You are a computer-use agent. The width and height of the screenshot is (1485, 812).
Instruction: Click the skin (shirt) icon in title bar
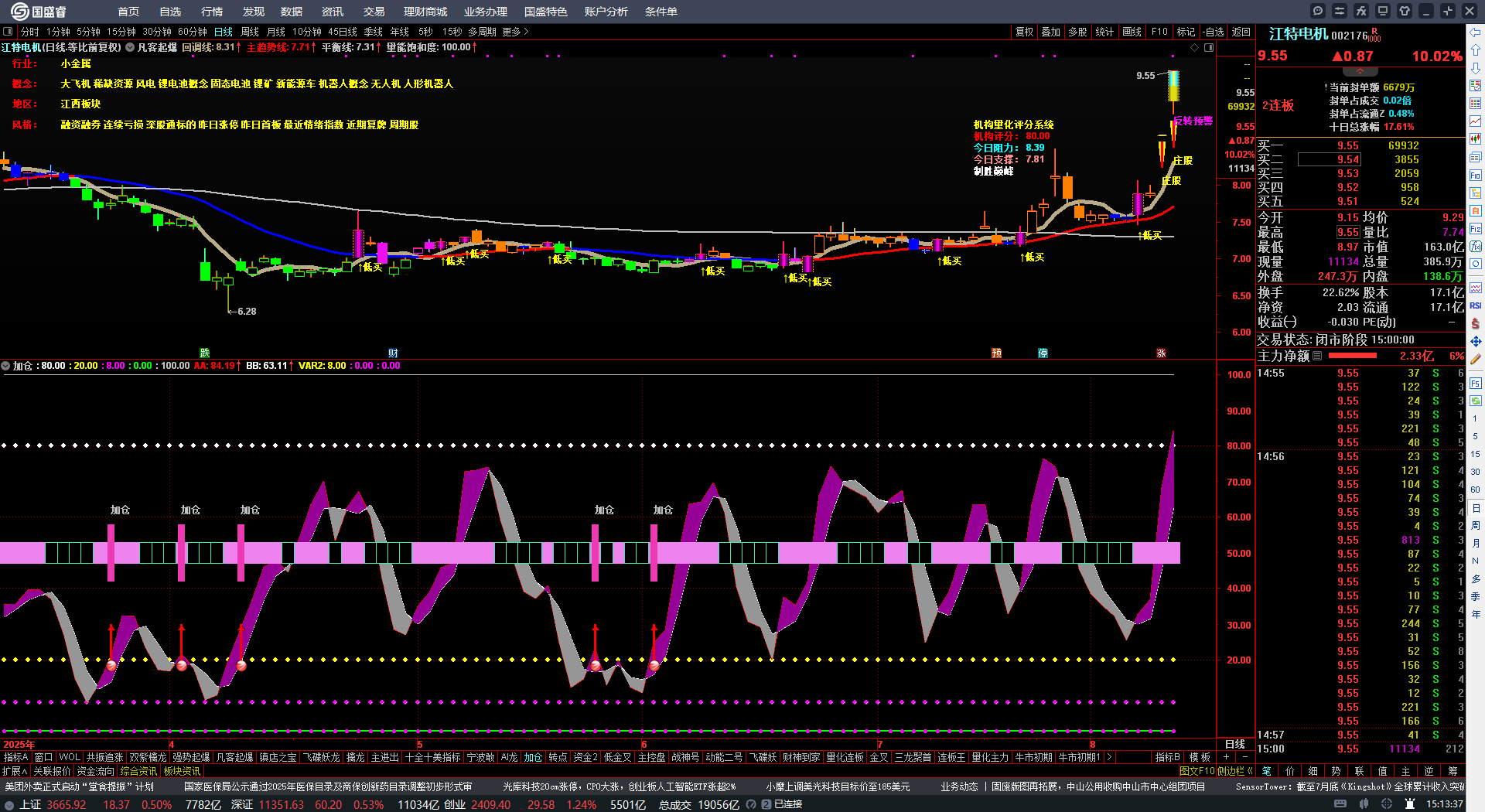1405,11
